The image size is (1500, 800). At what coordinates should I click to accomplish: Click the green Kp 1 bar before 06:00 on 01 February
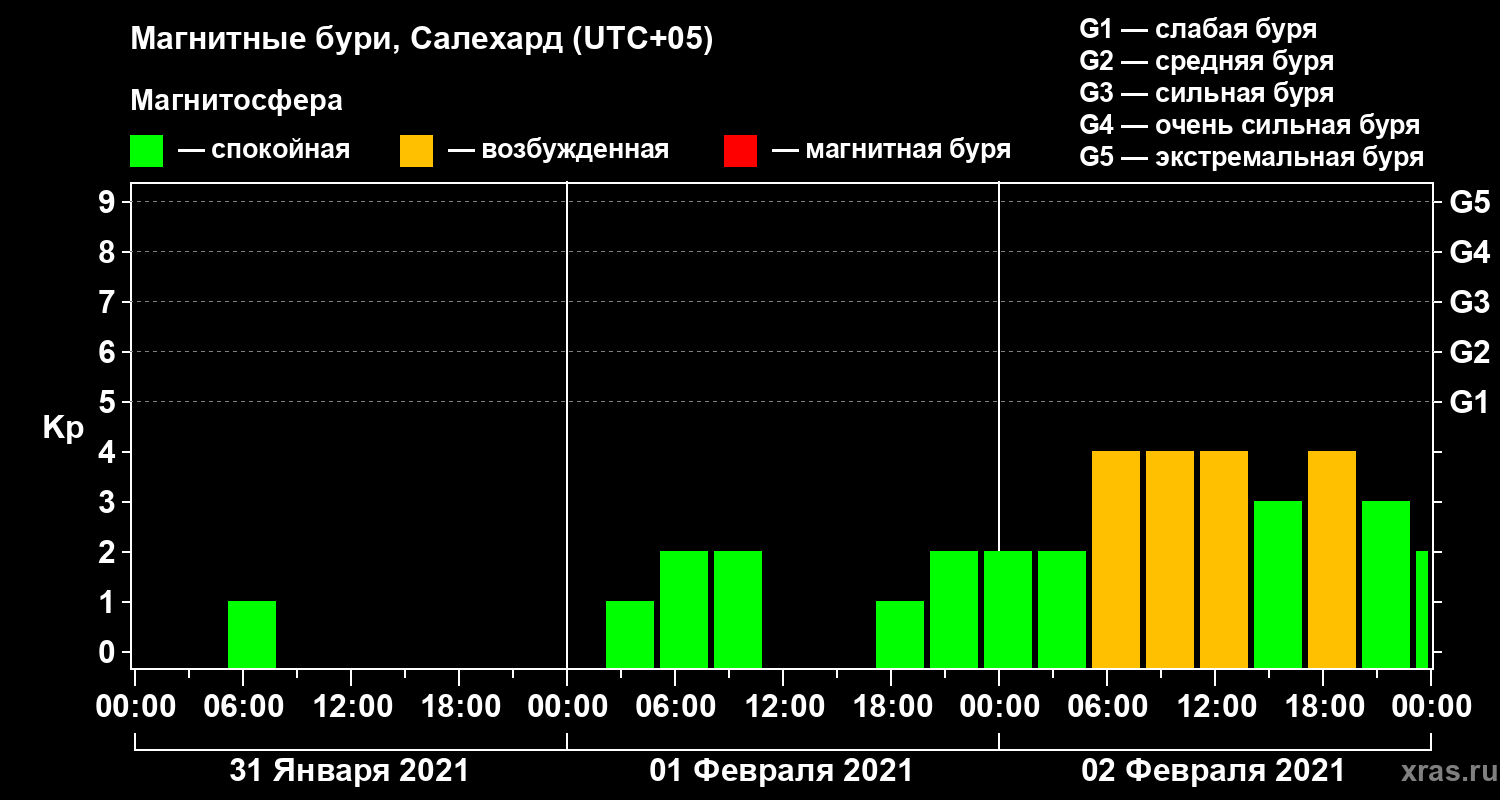(x=630, y=634)
